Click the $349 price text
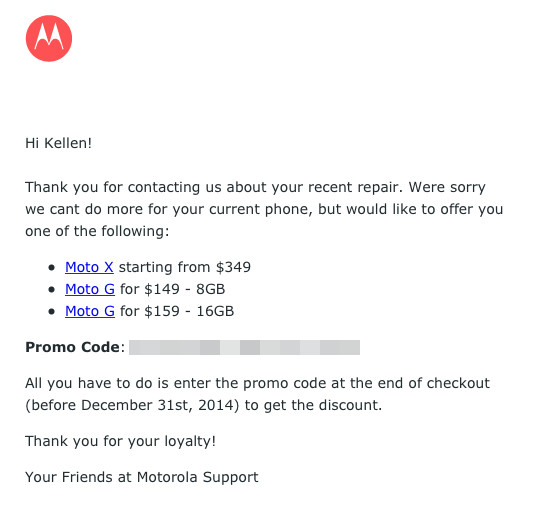535x508 pixels. pyautogui.click(x=233, y=267)
